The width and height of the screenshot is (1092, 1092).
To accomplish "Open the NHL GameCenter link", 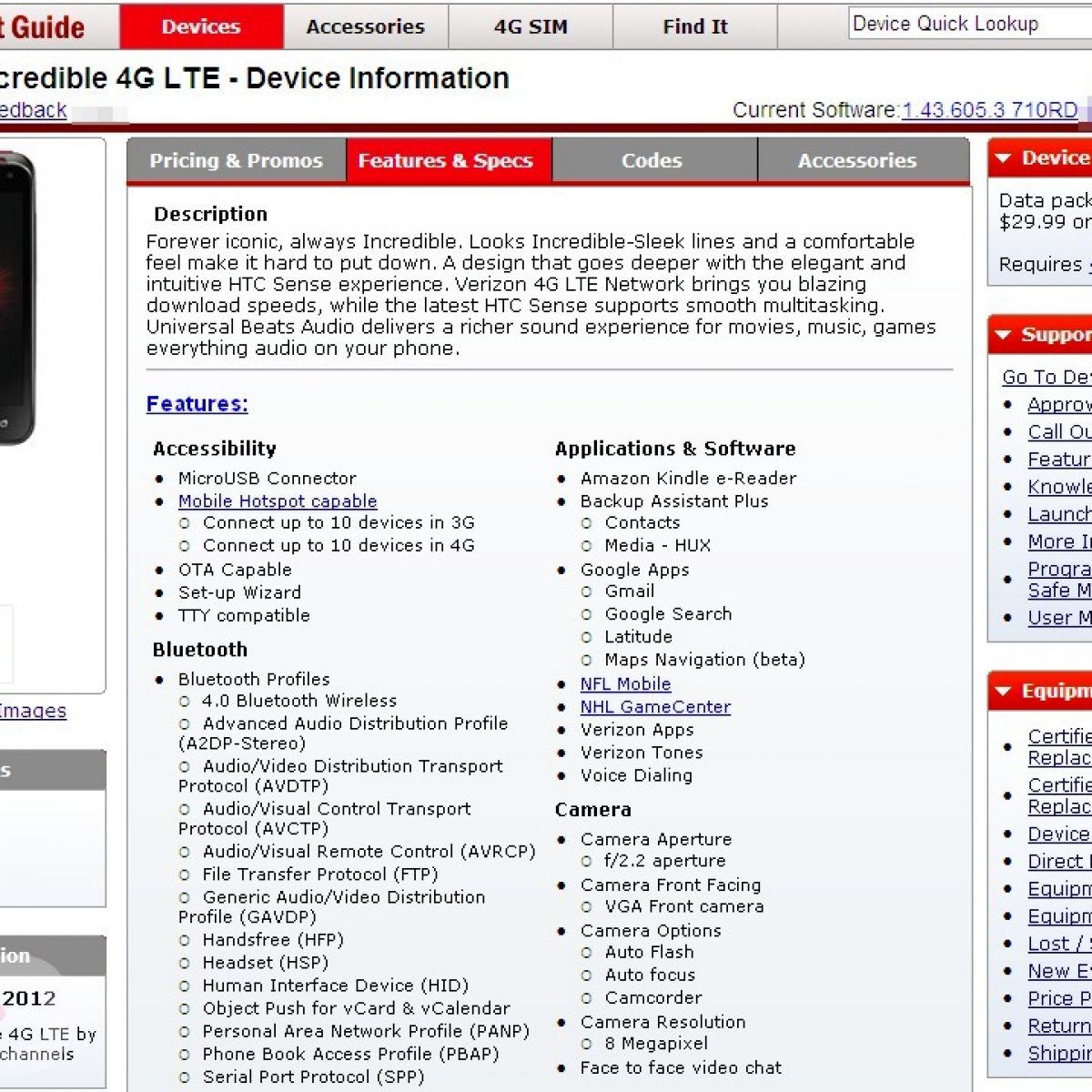I will pyautogui.click(x=655, y=707).
